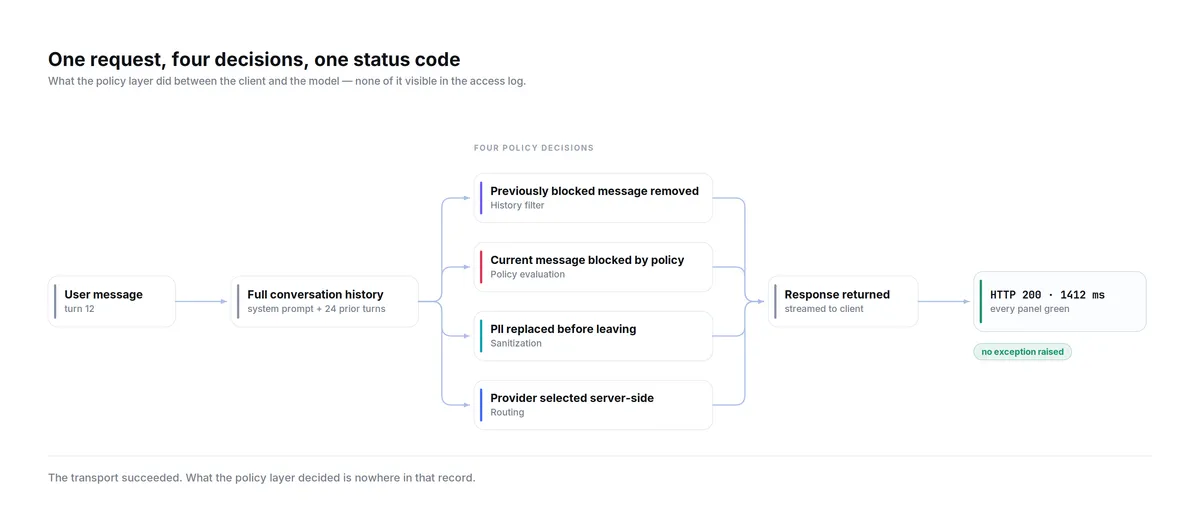Click arrowhead entering Routing card

tap(468, 405)
